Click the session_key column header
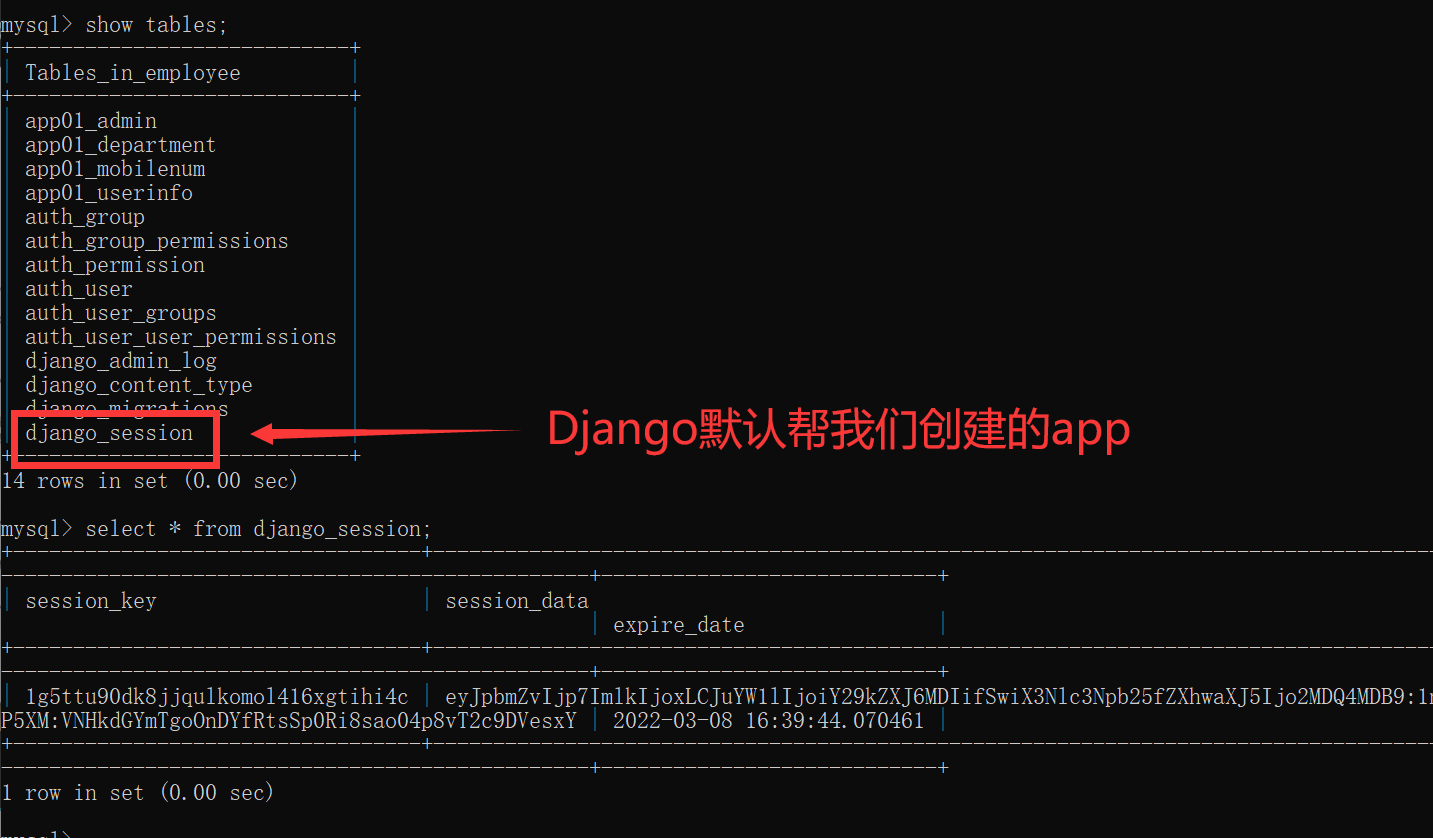This screenshot has width=1433, height=838. 91,601
